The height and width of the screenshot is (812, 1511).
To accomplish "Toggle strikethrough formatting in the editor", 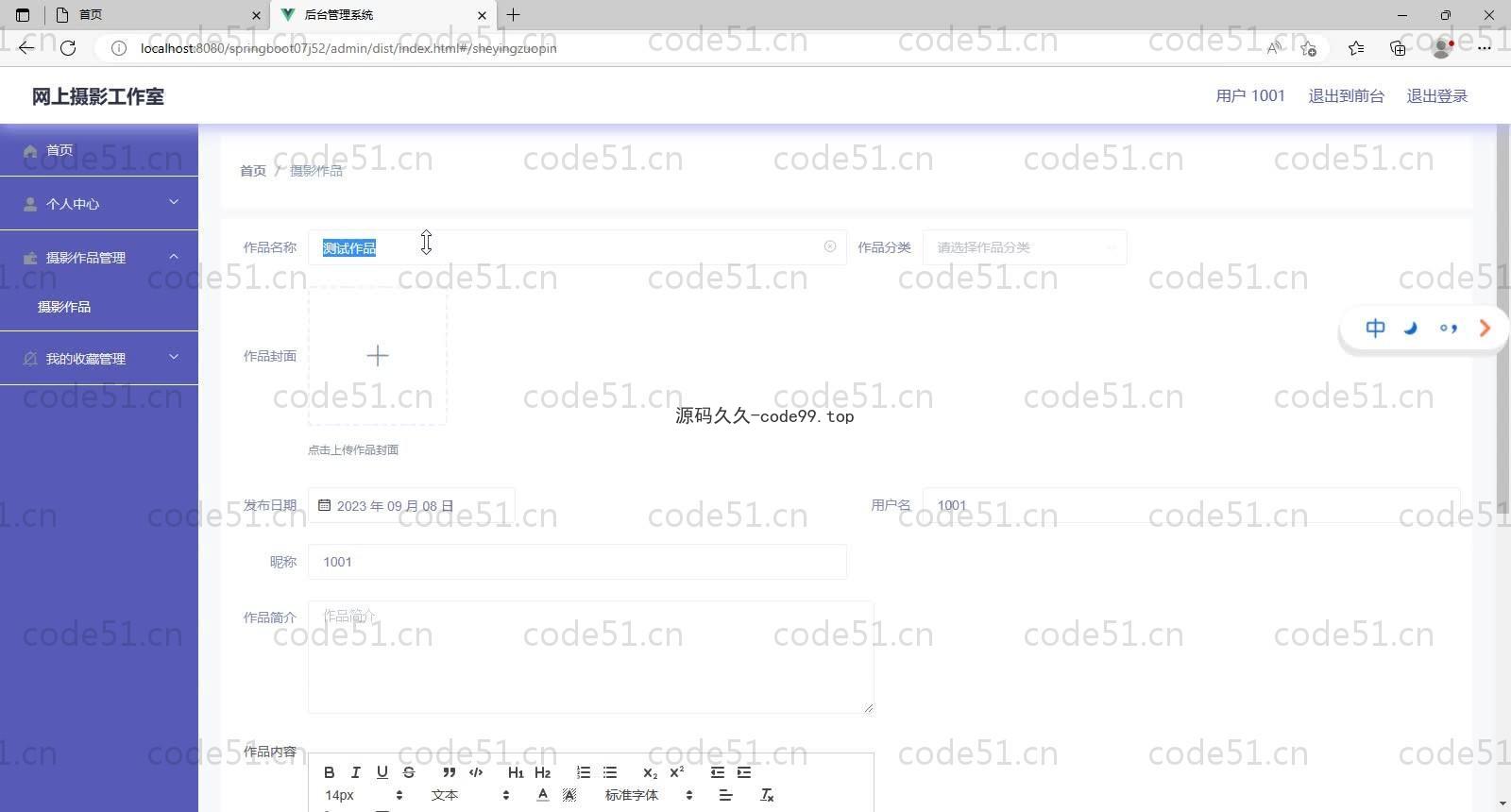I will 408,772.
